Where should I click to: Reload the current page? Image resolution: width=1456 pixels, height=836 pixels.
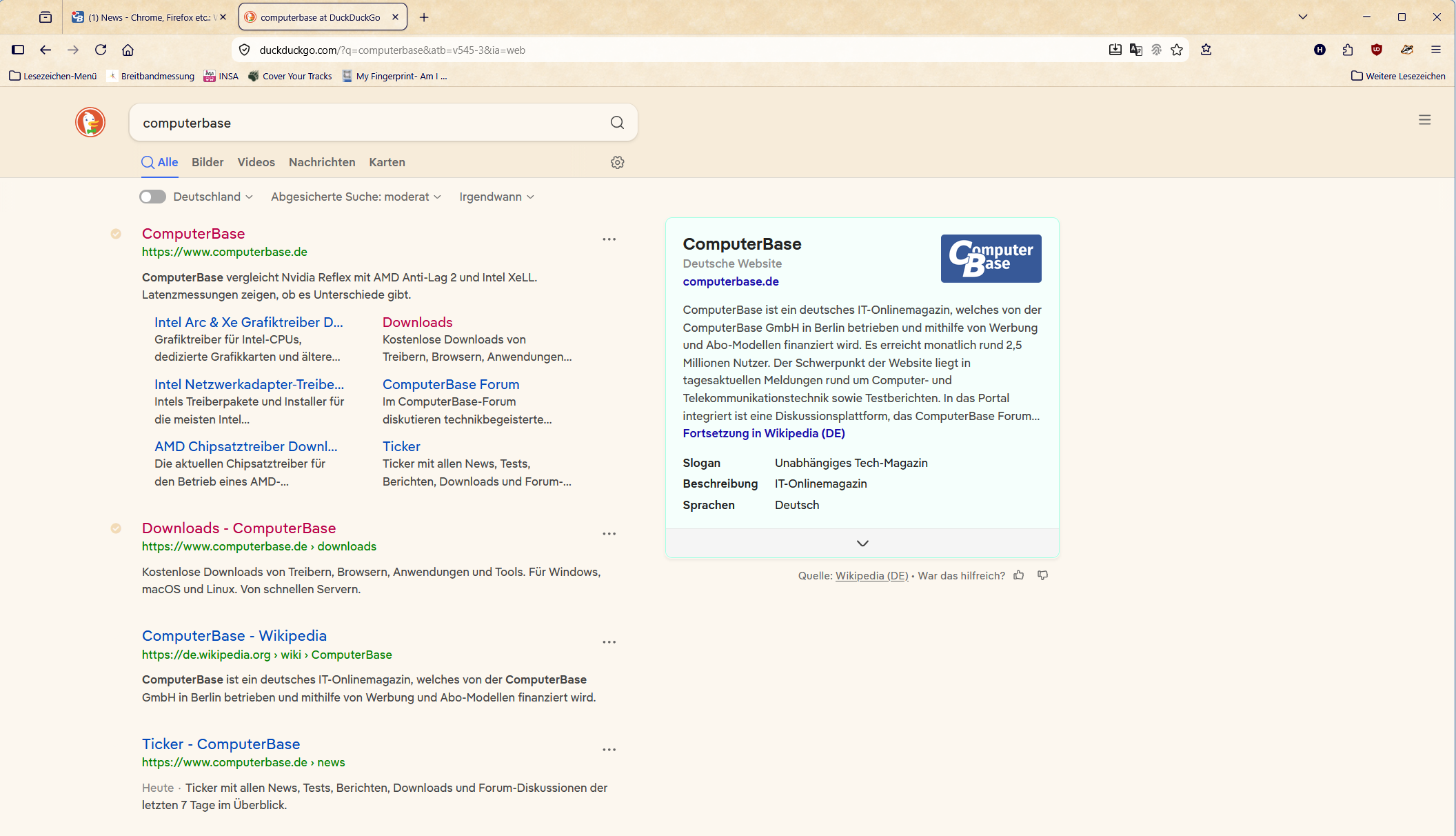(x=101, y=50)
